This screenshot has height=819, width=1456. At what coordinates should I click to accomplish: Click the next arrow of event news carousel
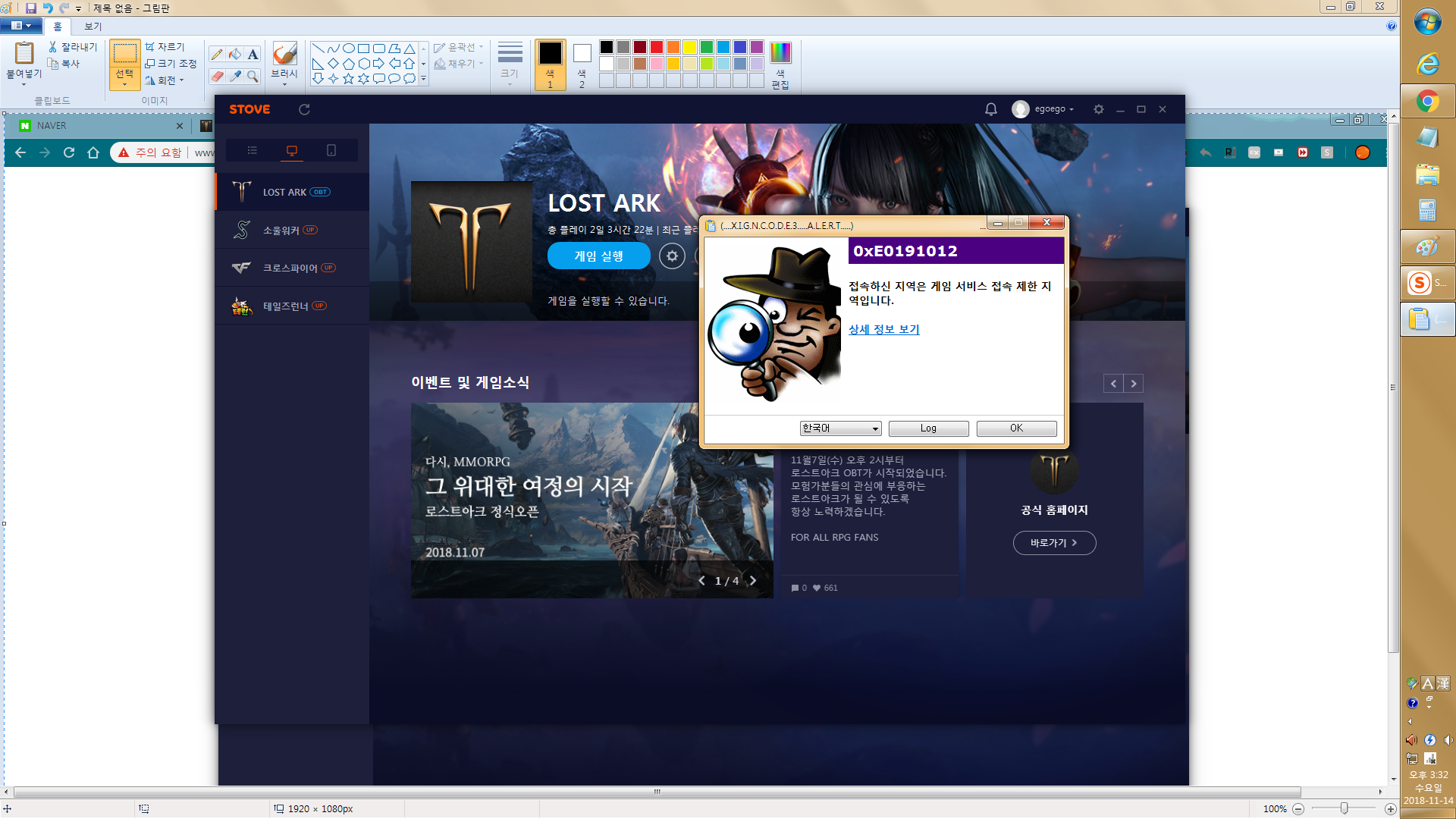pyautogui.click(x=1134, y=384)
